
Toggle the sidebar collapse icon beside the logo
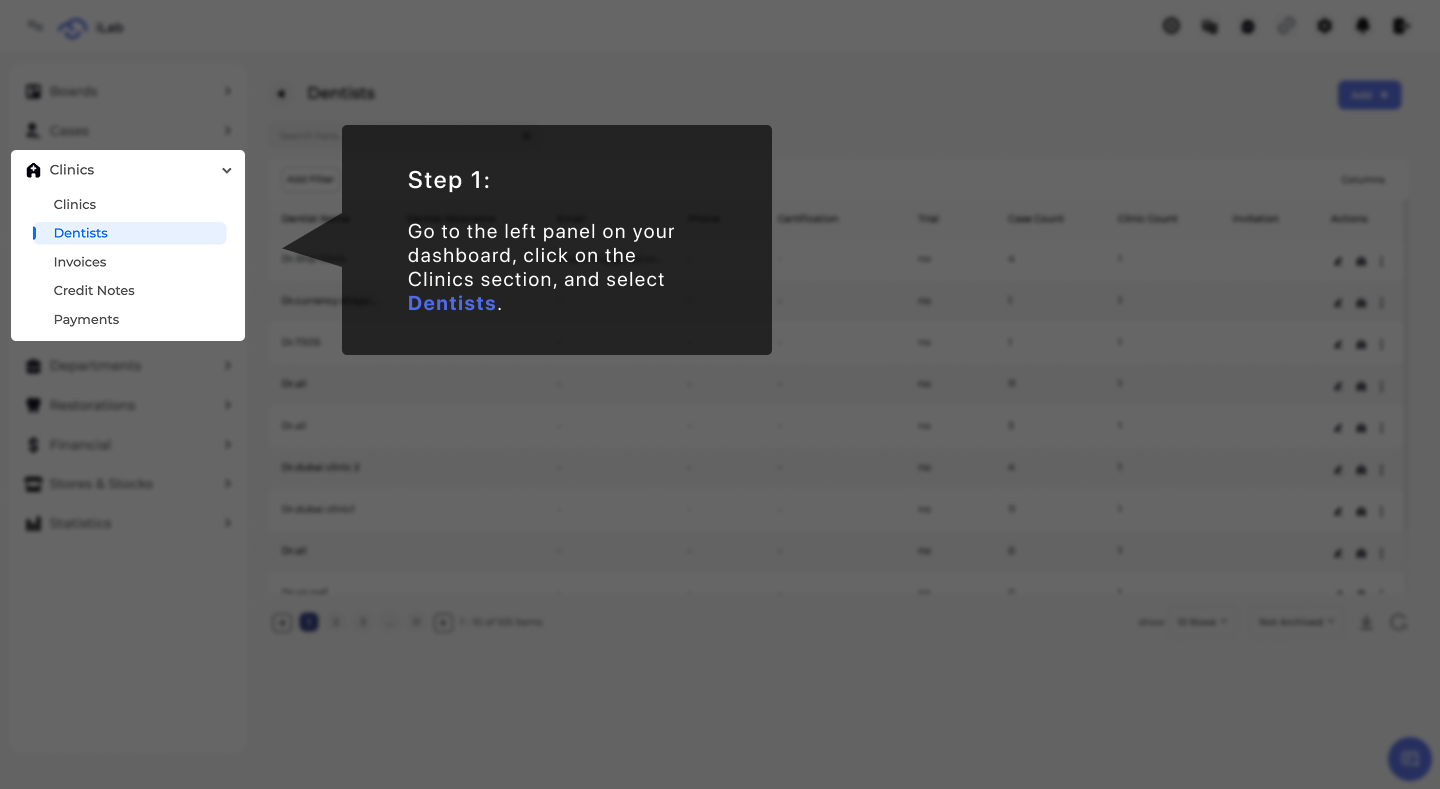pos(35,26)
